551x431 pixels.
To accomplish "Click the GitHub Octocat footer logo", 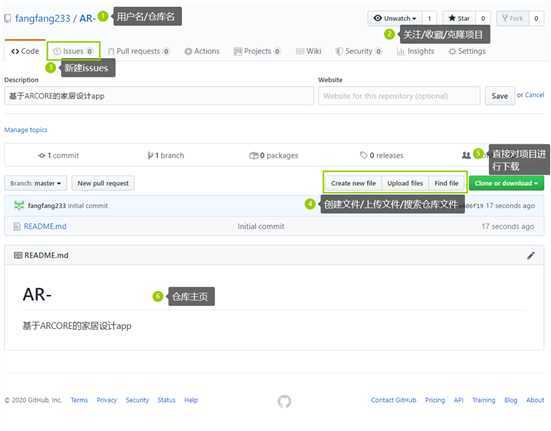I will coord(284,401).
